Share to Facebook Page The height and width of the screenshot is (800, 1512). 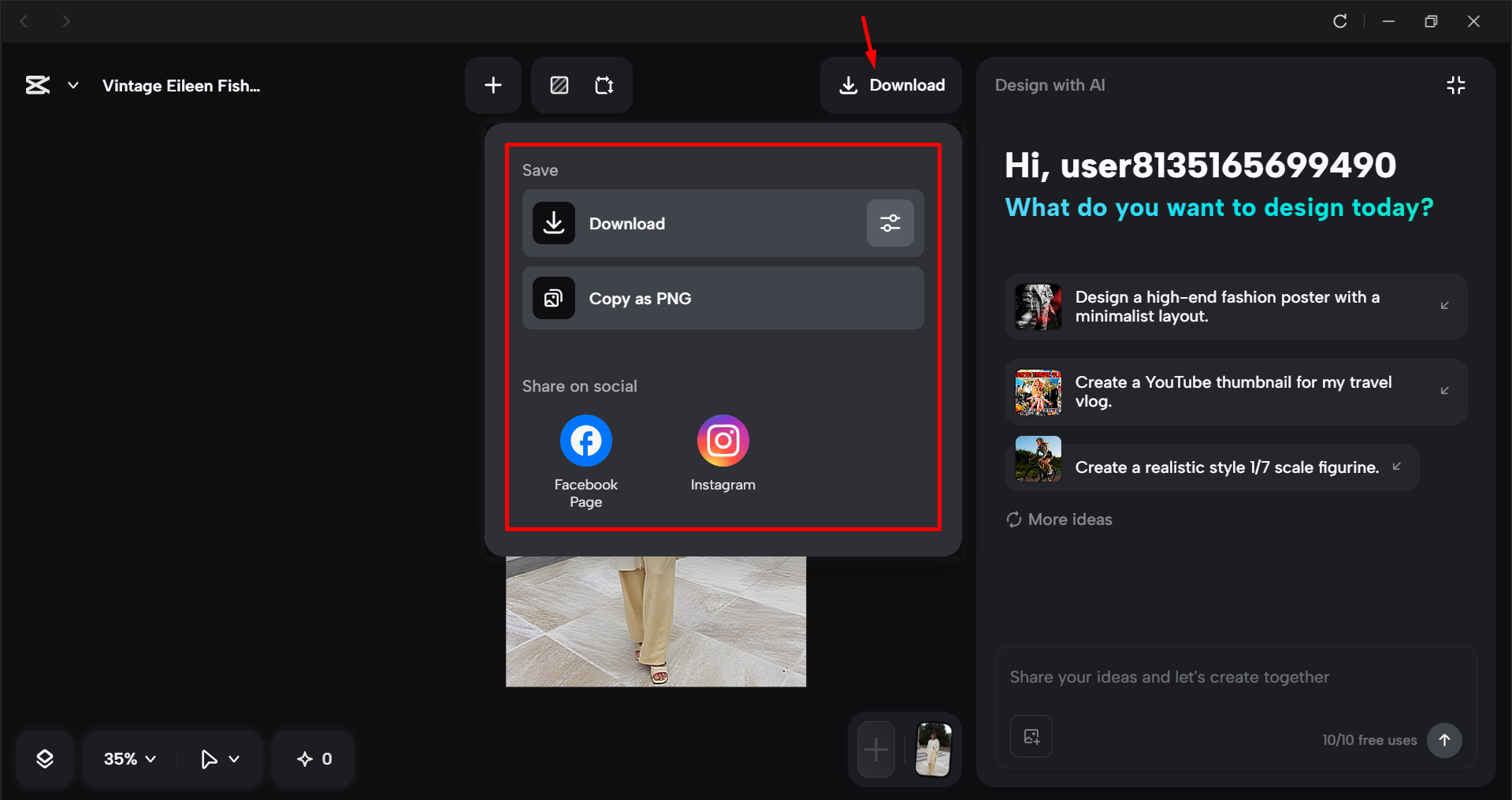pyautogui.click(x=586, y=462)
